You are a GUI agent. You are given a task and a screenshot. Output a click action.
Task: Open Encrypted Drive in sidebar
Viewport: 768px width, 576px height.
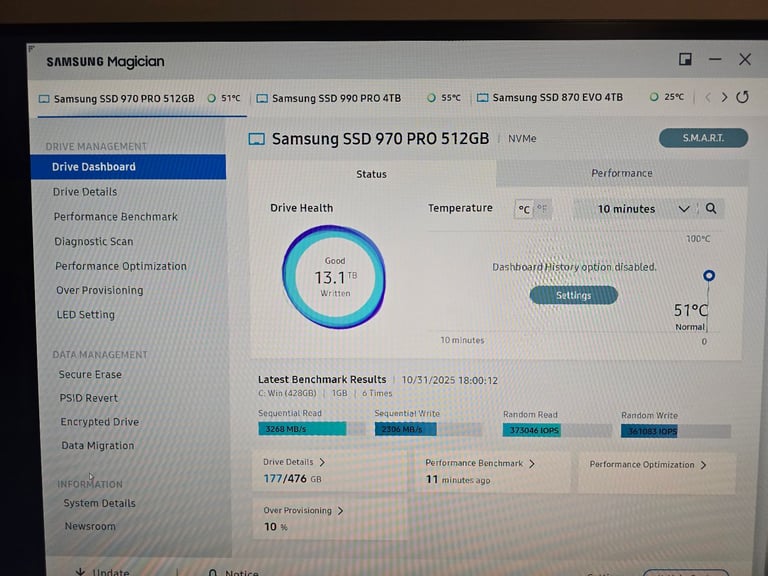(x=100, y=422)
